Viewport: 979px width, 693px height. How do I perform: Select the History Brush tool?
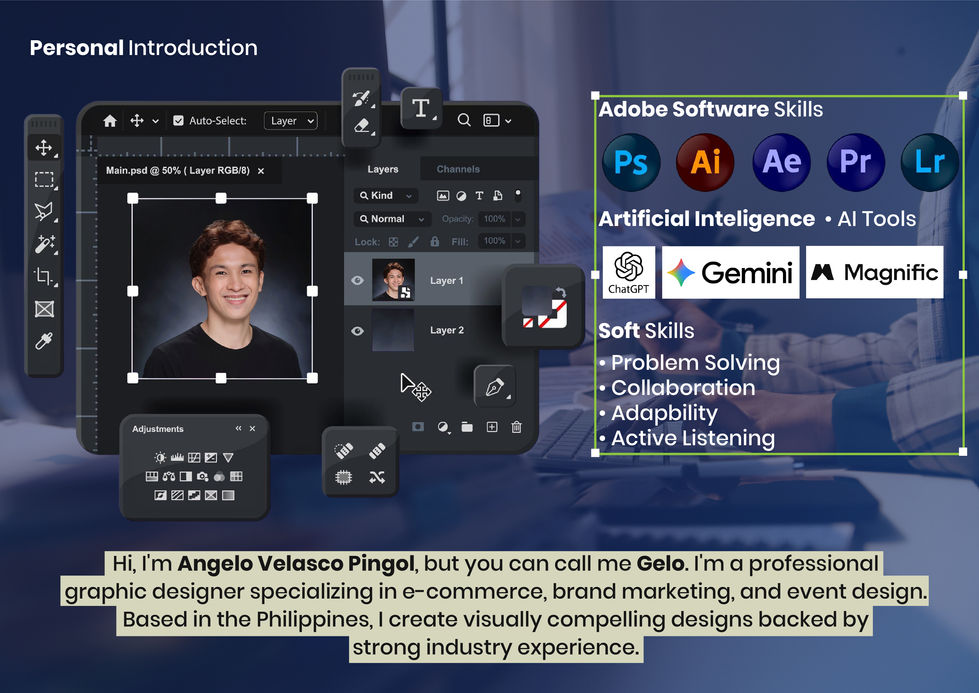pos(362,98)
